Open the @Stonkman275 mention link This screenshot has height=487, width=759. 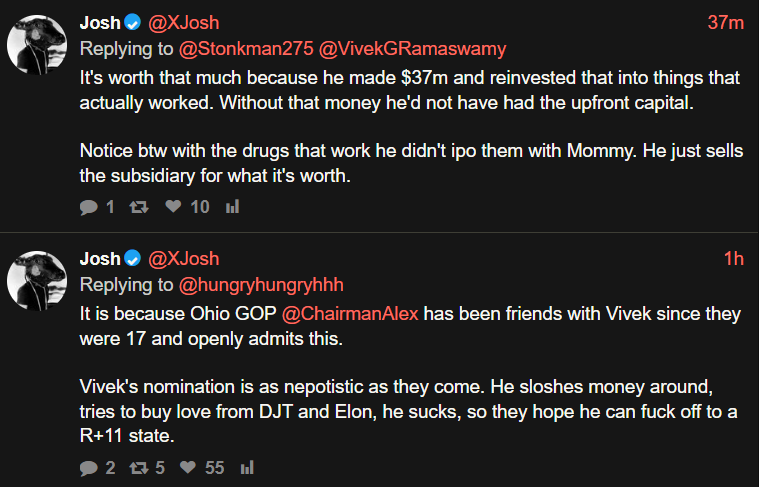coord(246,49)
